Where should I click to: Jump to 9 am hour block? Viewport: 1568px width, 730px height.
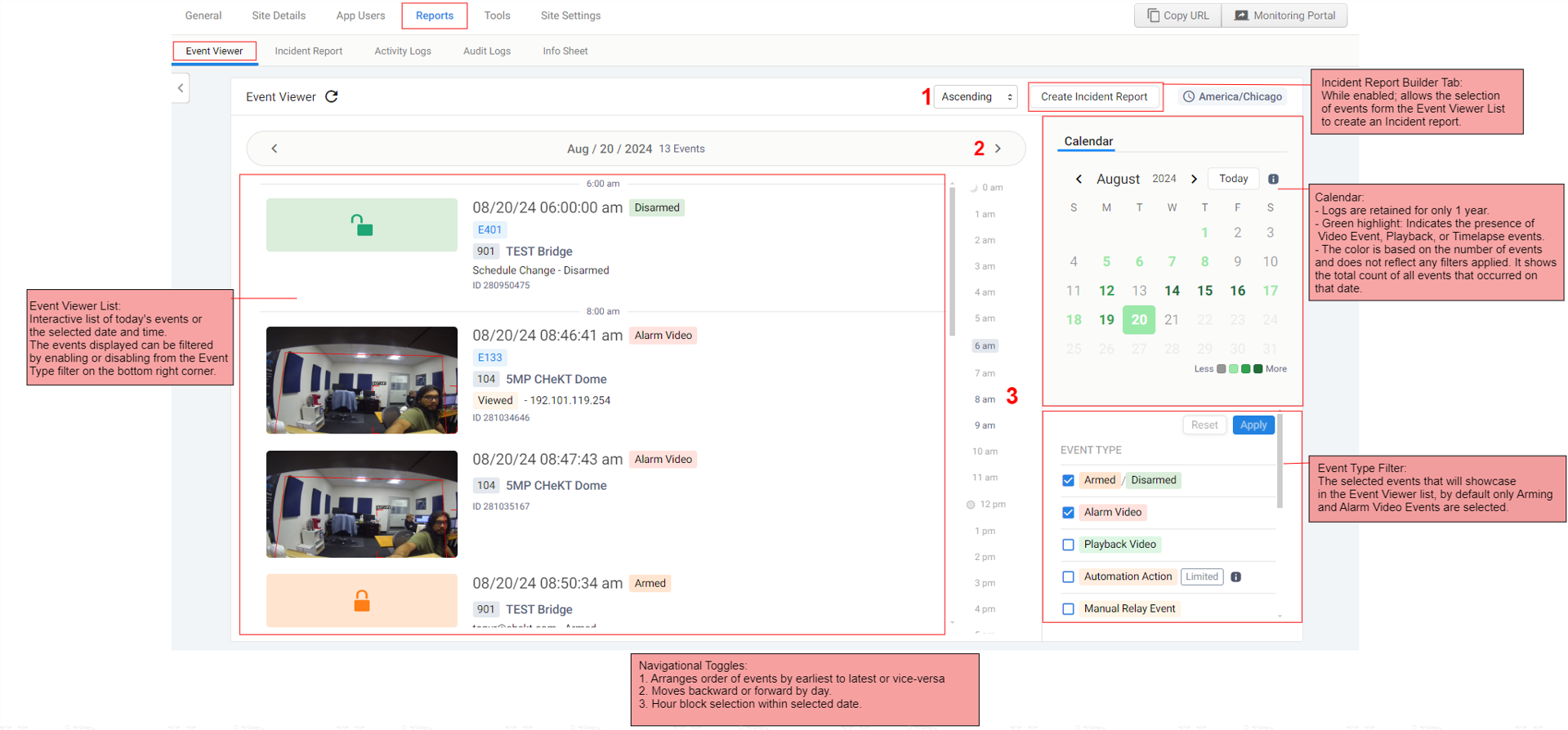pos(985,425)
